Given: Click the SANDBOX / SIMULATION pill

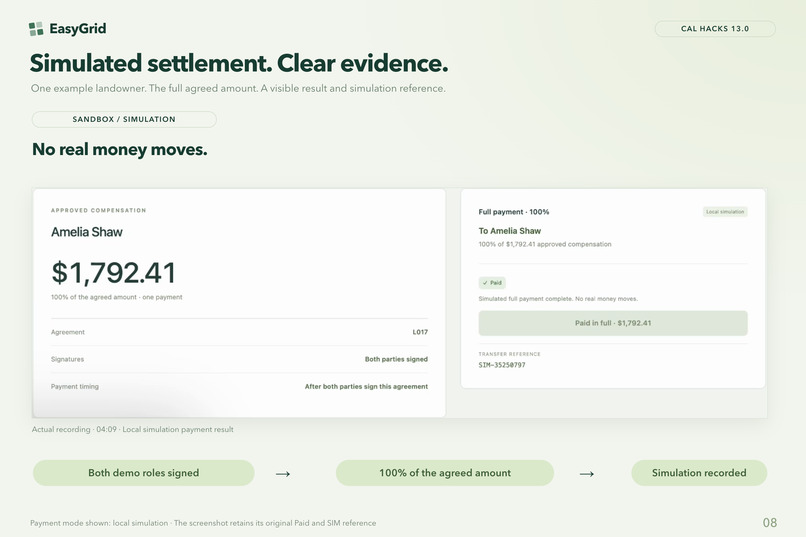Looking at the screenshot, I should click(x=124, y=119).
